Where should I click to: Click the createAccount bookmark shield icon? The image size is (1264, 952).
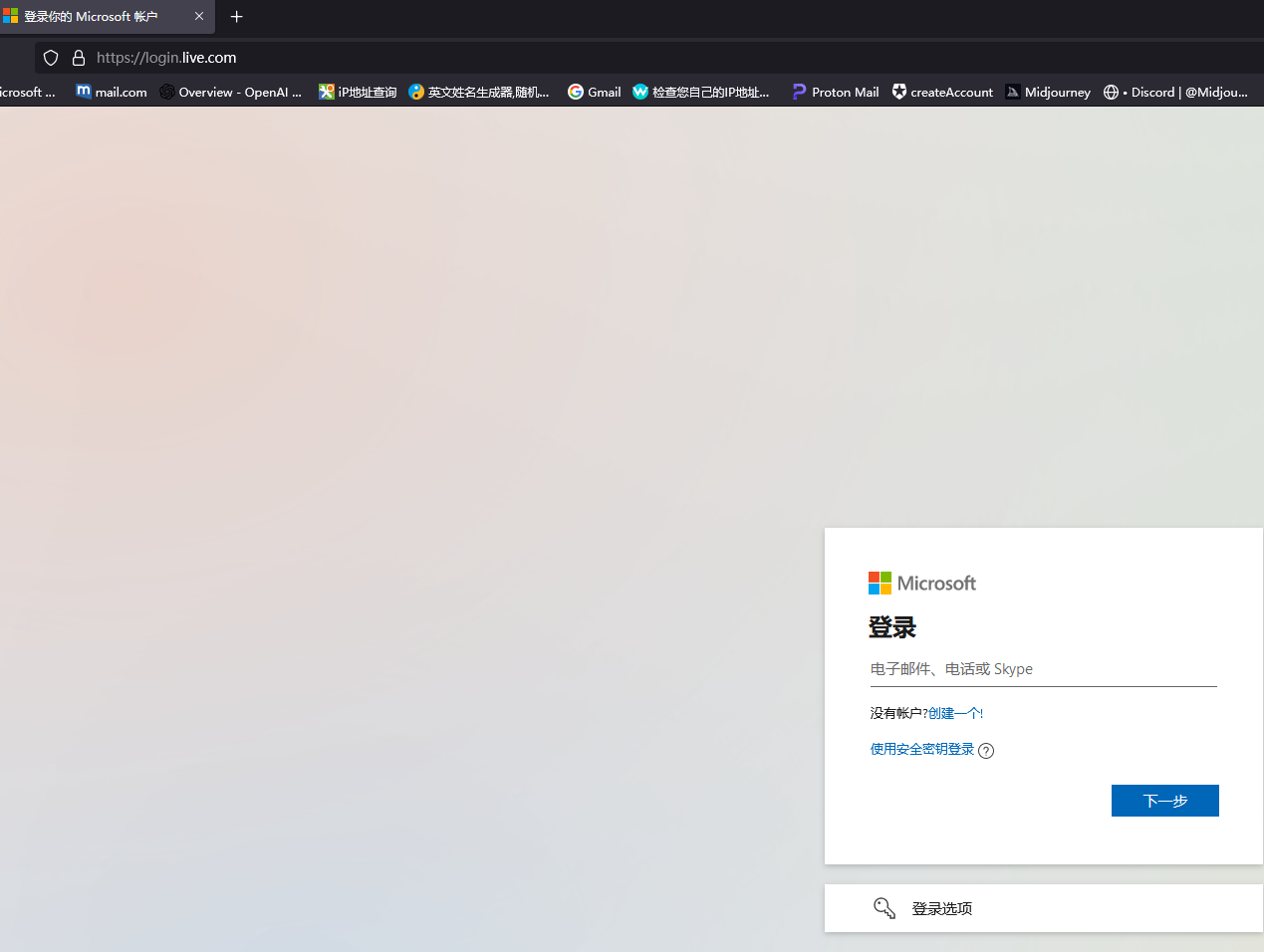(x=899, y=92)
